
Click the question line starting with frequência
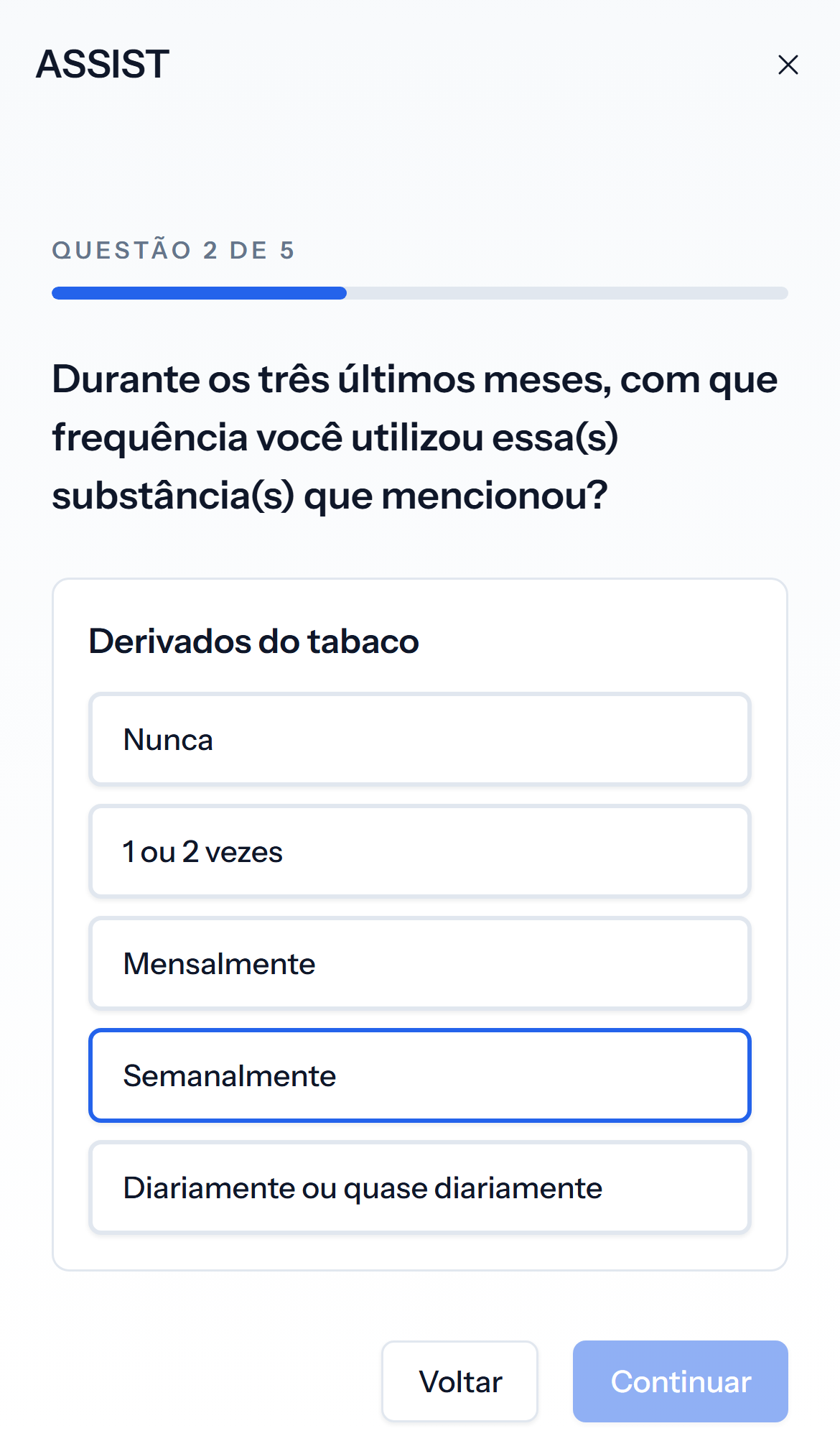click(335, 437)
